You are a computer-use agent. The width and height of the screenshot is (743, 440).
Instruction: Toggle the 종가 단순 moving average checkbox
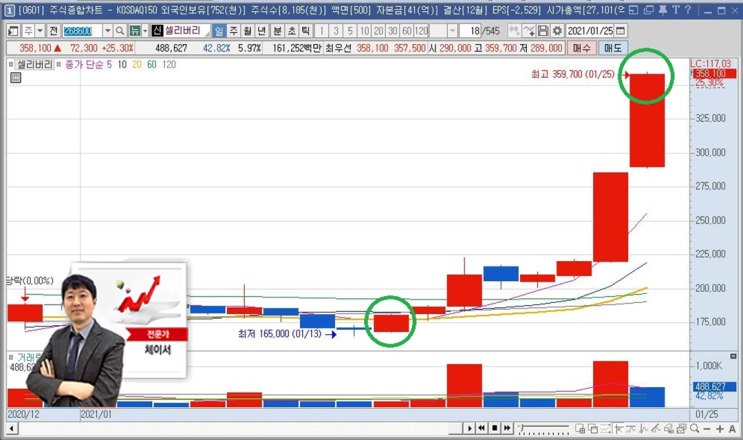(59, 64)
